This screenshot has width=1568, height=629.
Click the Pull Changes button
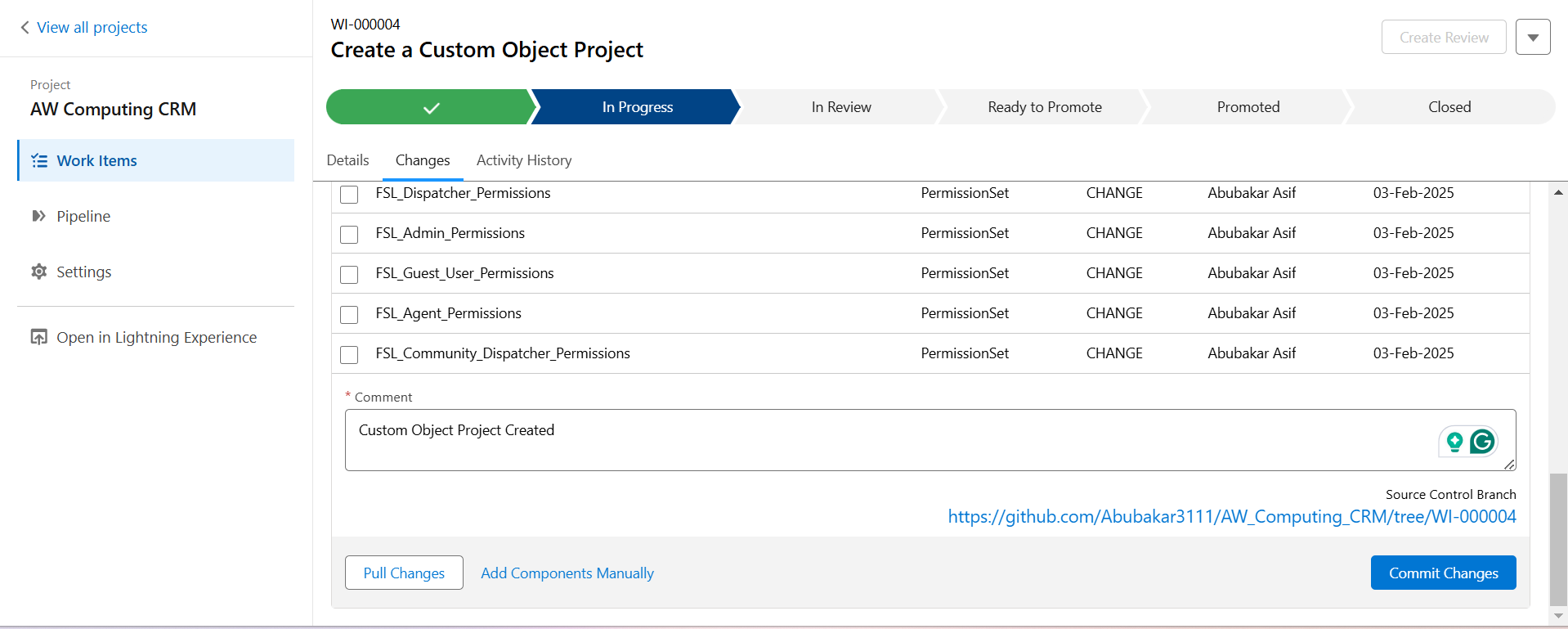click(x=404, y=573)
